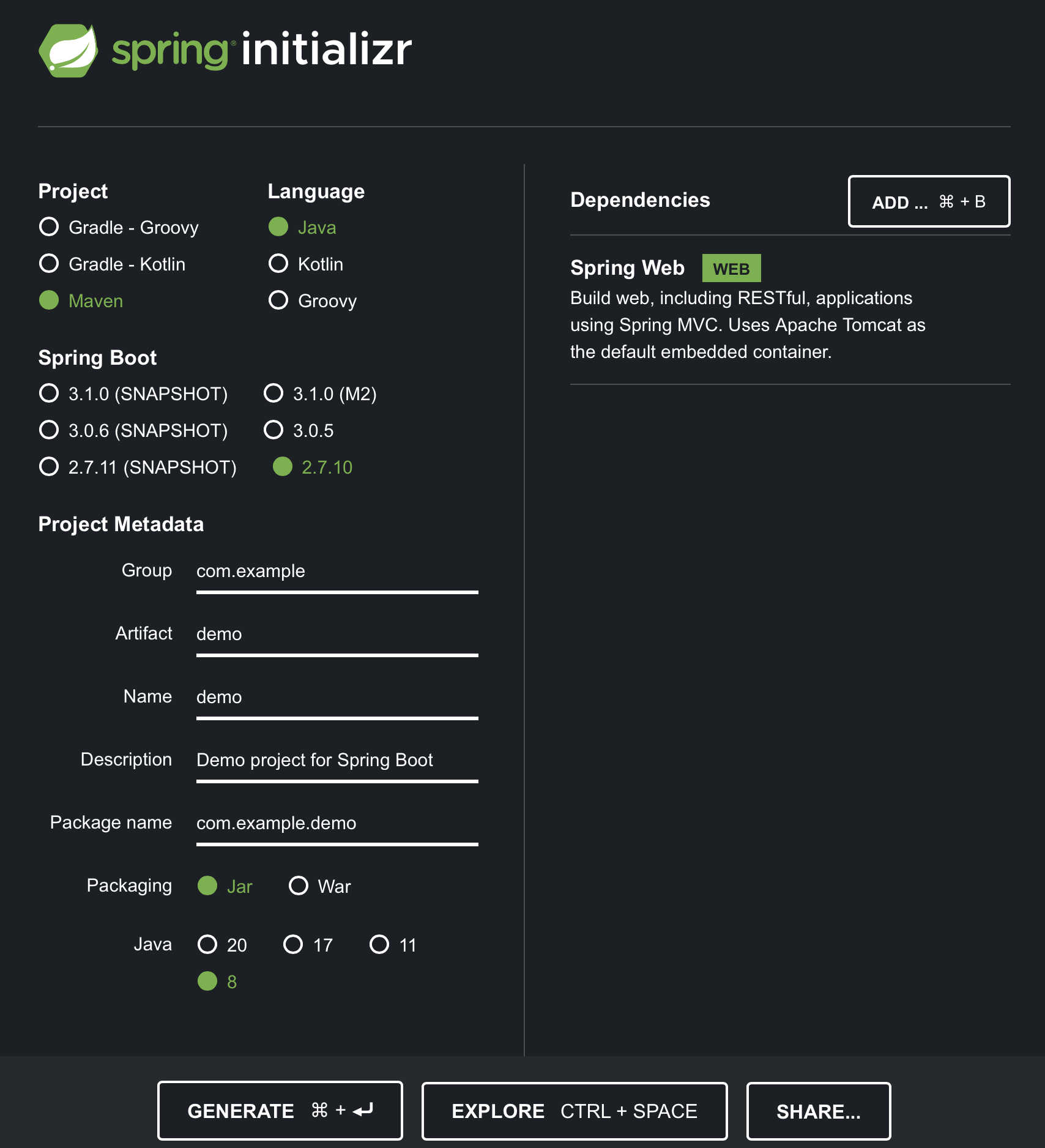
Task: Click the Spring Boot section heading
Action: click(x=97, y=358)
